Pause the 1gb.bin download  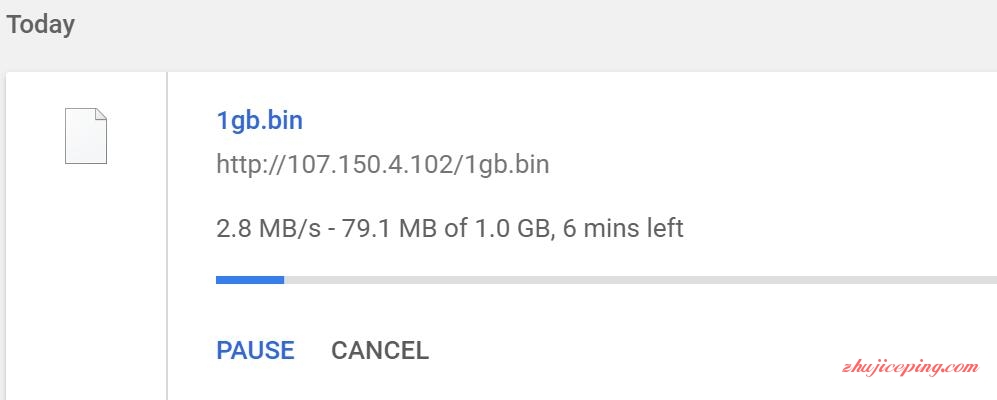(255, 350)
